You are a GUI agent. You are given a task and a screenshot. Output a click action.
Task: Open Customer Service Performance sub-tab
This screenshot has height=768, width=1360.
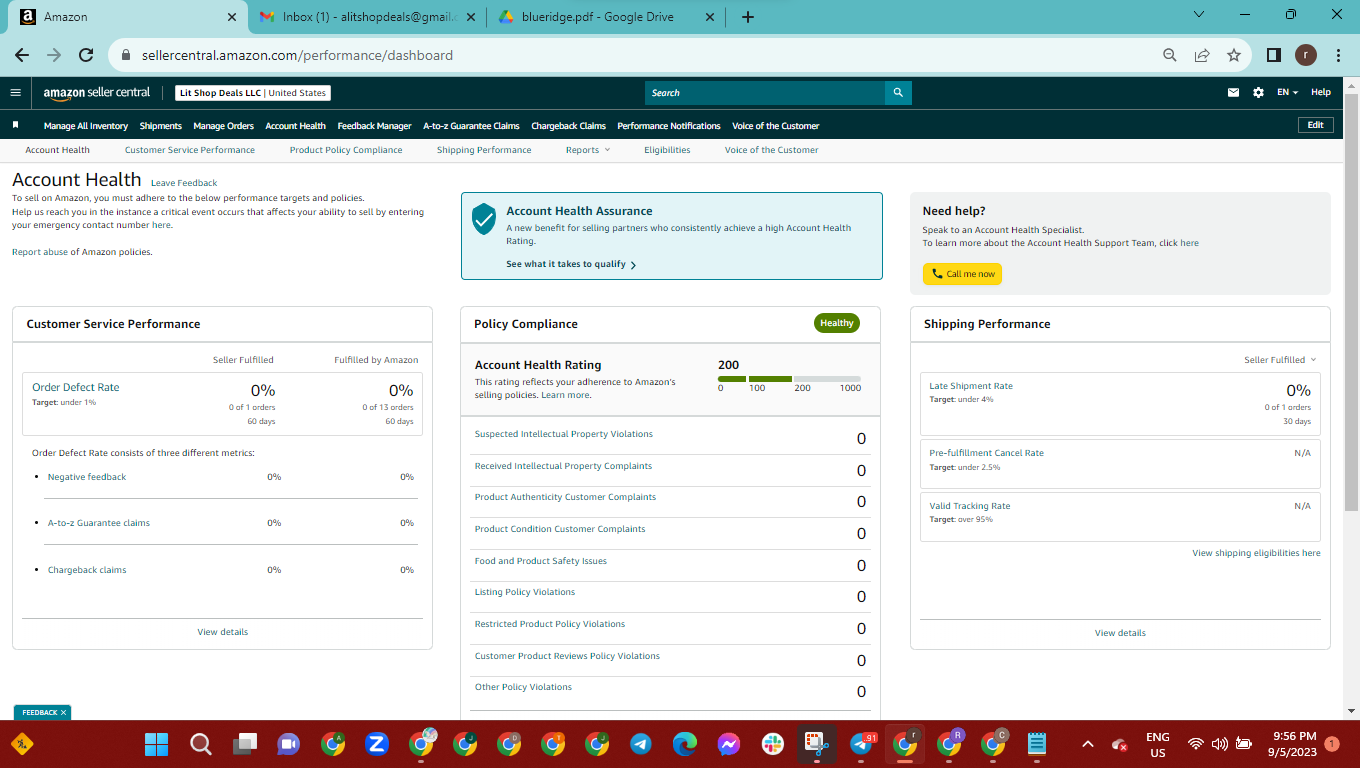(190, 150)
